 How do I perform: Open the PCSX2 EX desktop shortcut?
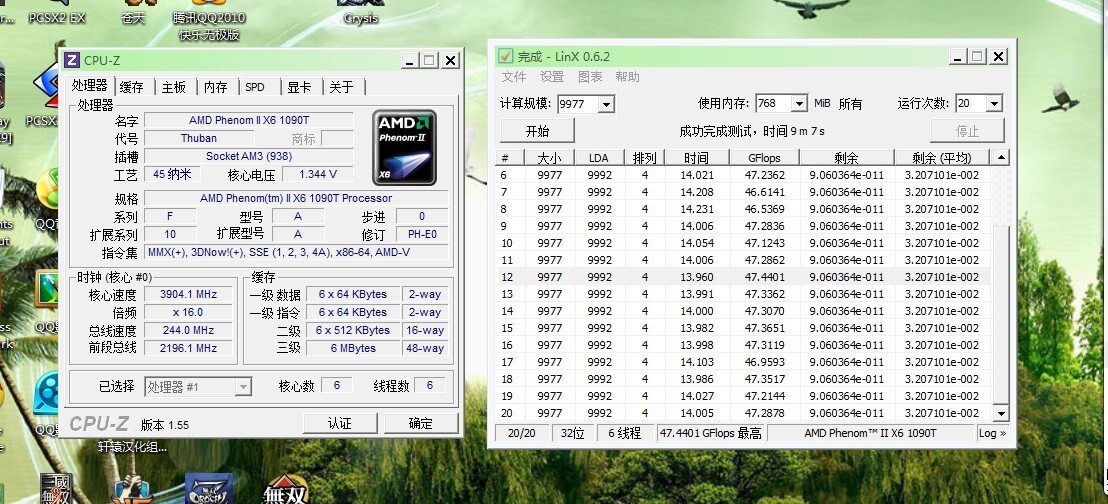(57, 12)
